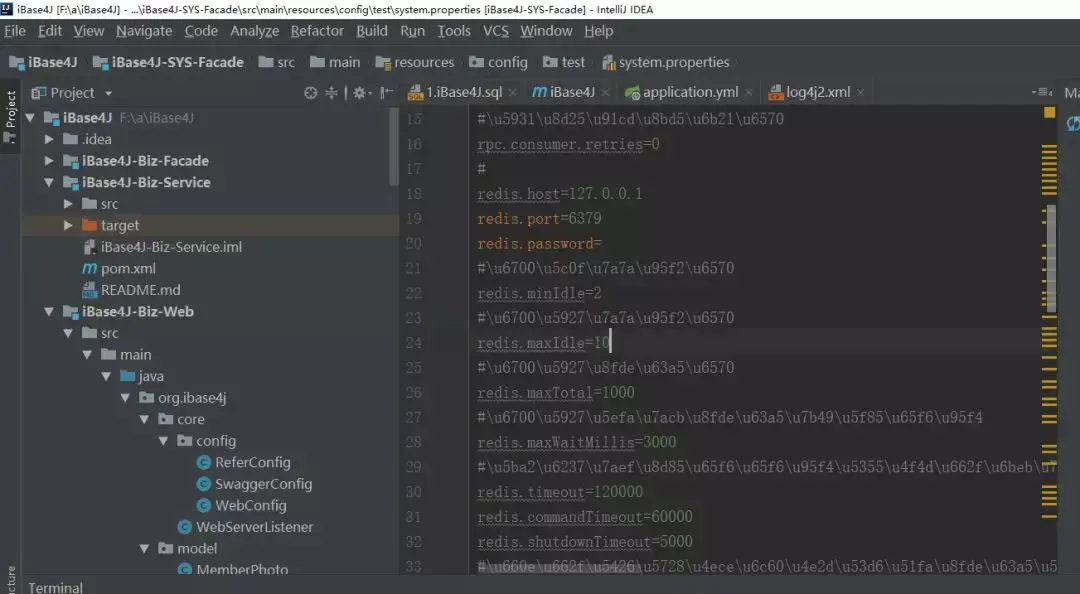Viewport: 1080px width, 594px height.
Task: Collapse the org.ibase4j package
Action: tap(125, 398)
